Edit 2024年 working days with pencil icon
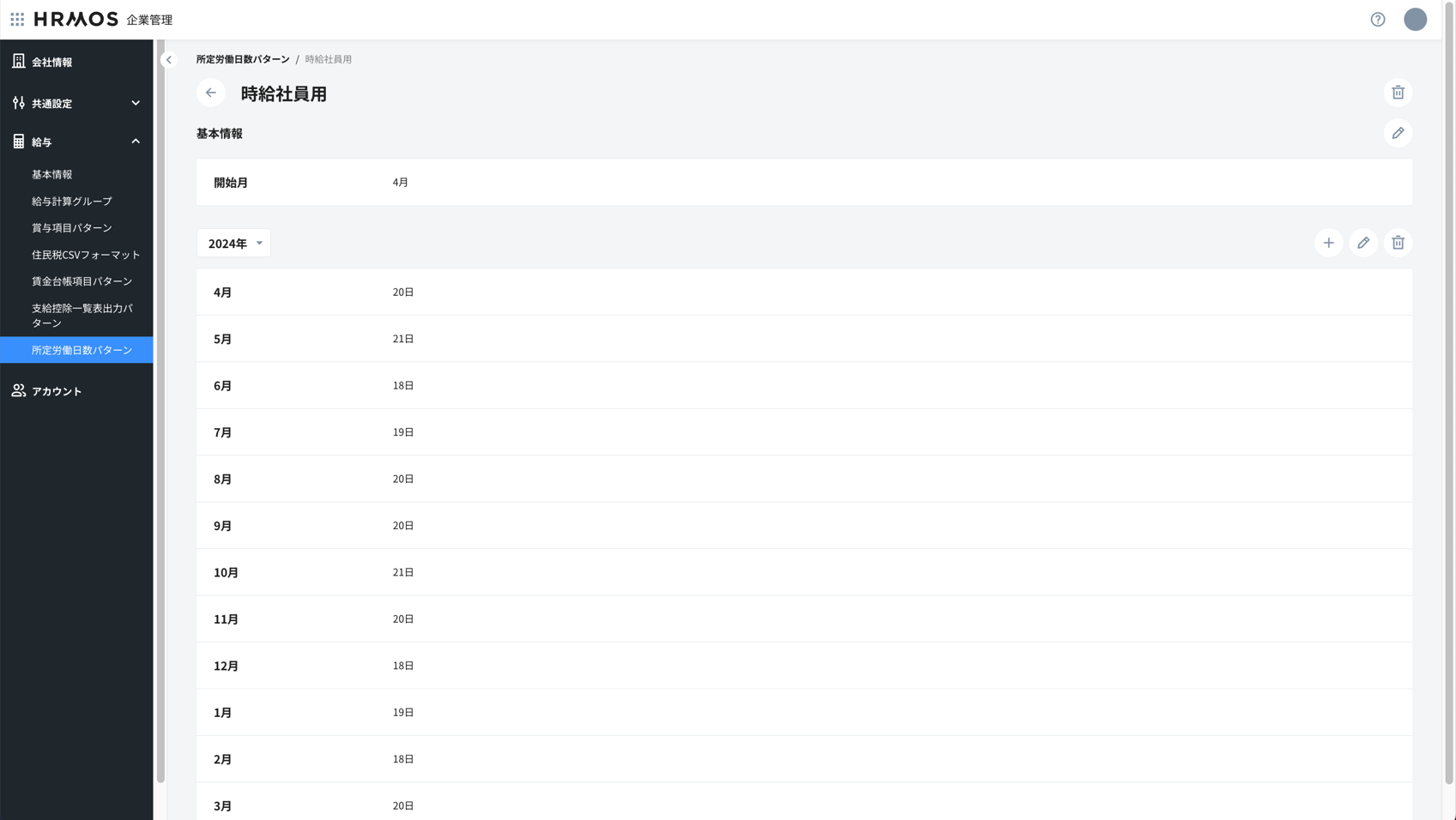 tap(1362, 243)
